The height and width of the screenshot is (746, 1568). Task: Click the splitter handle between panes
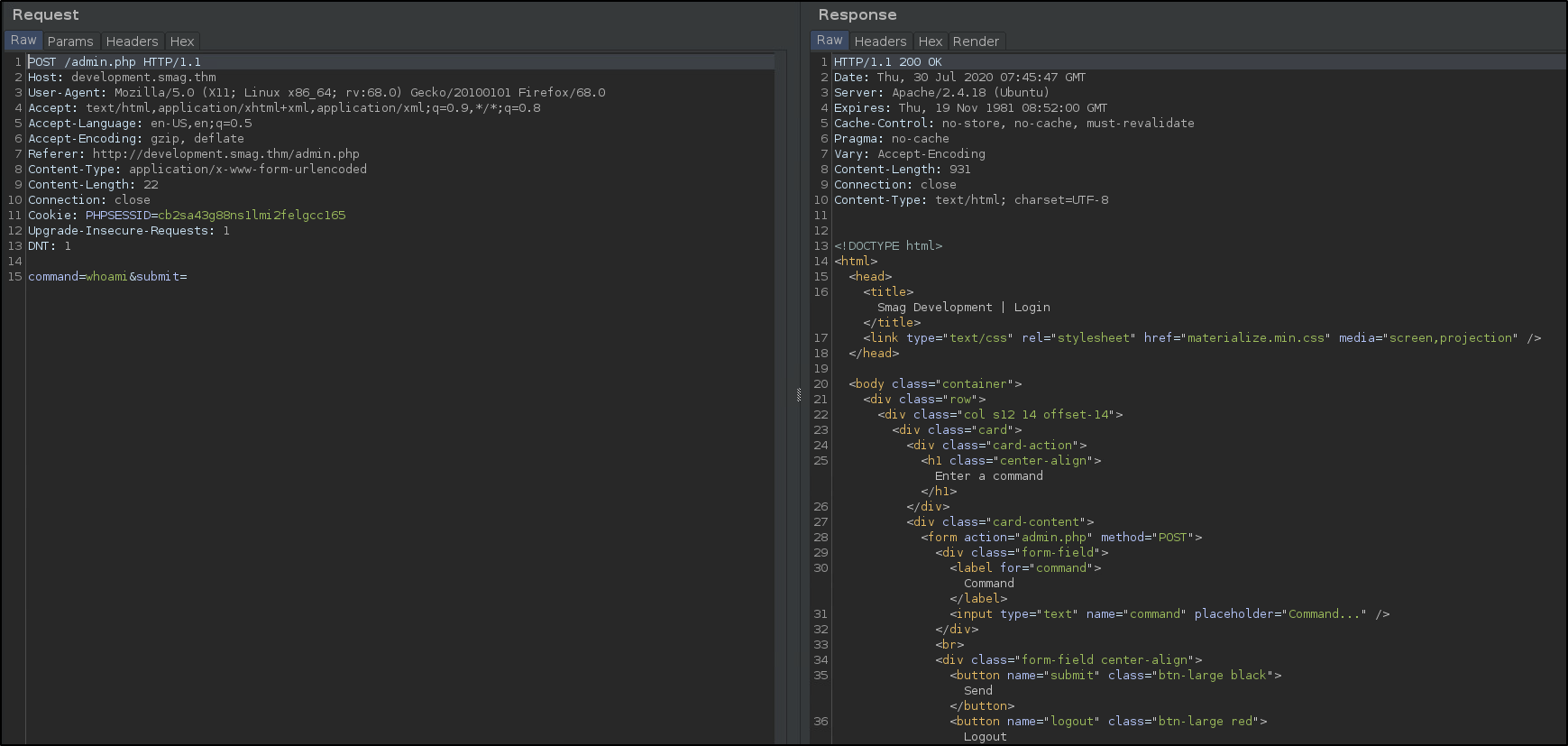pyautogui.click(x=799, y=394)
